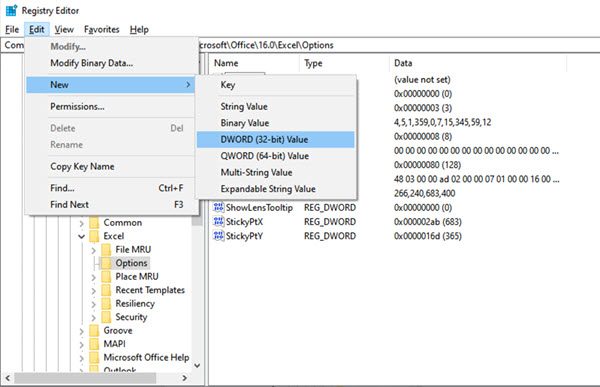This screenshot has width=600, height=387.
Task: Select the Excel folder icon
Action: 94,236
